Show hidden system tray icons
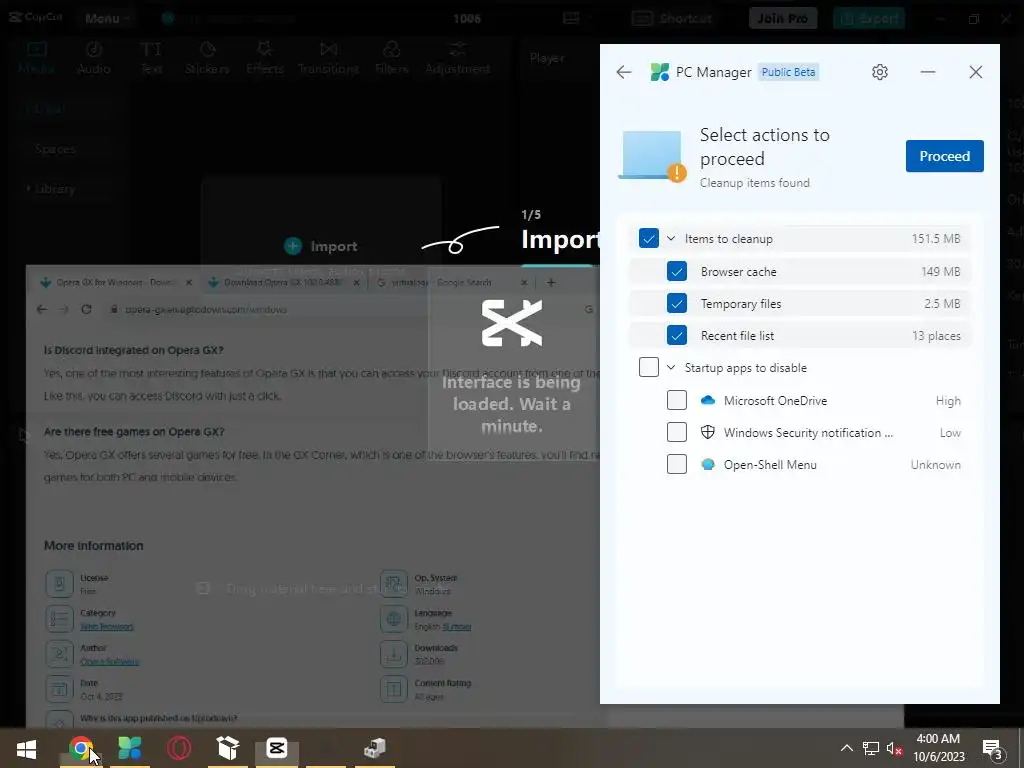Image resolution: width=1024 pixels, height=768 pixels. coord(846,748)
